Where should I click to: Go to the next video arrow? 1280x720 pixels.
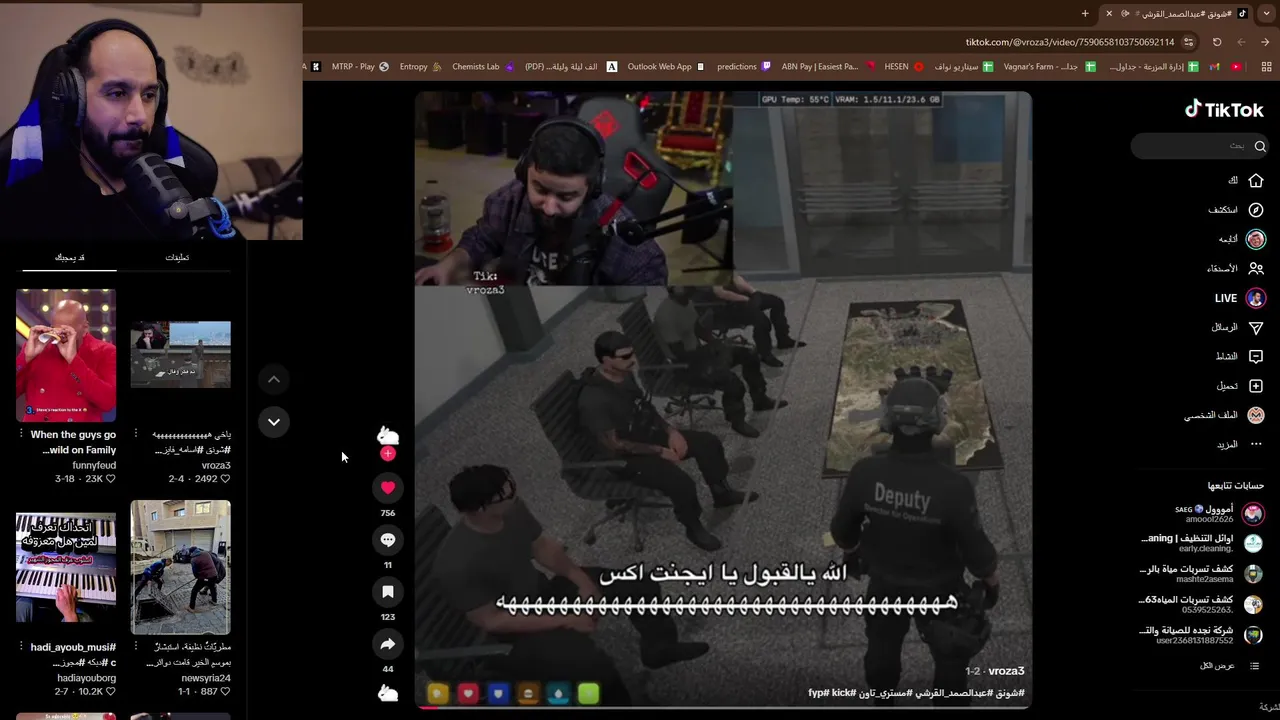click(x=273, y=422)
